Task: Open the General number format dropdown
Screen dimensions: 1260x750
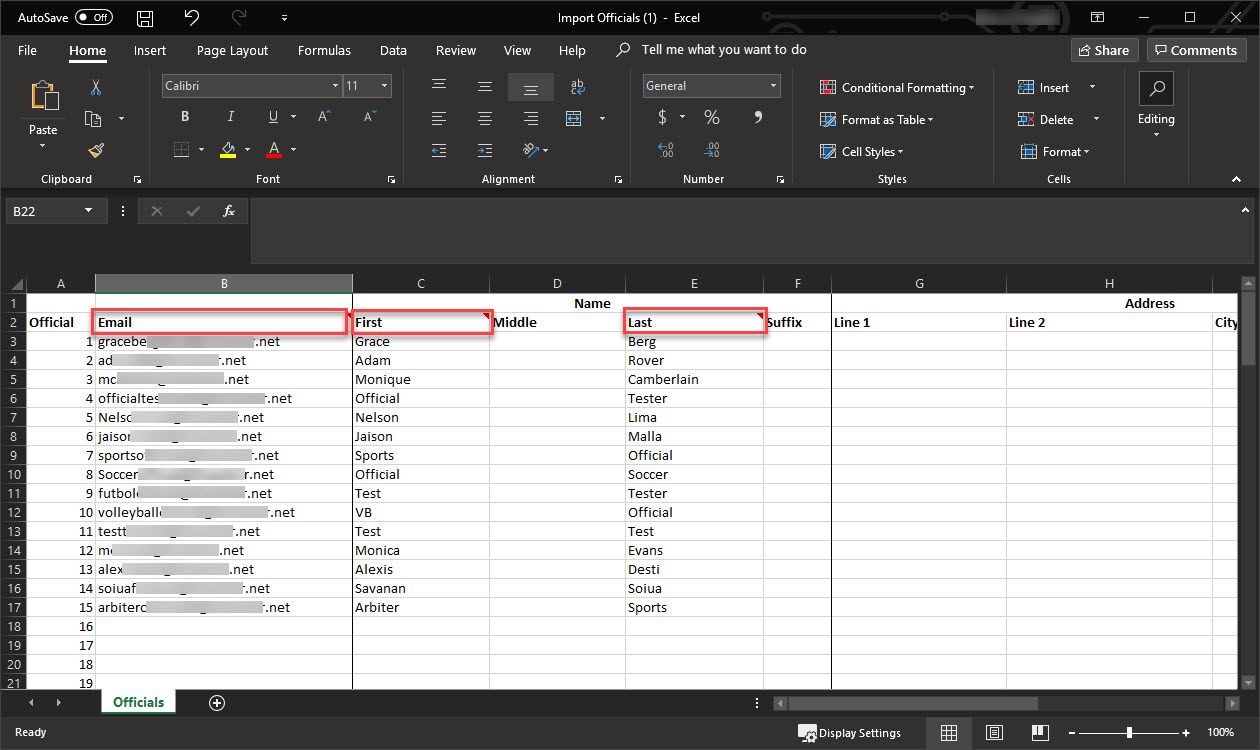Action: point(773,86)
